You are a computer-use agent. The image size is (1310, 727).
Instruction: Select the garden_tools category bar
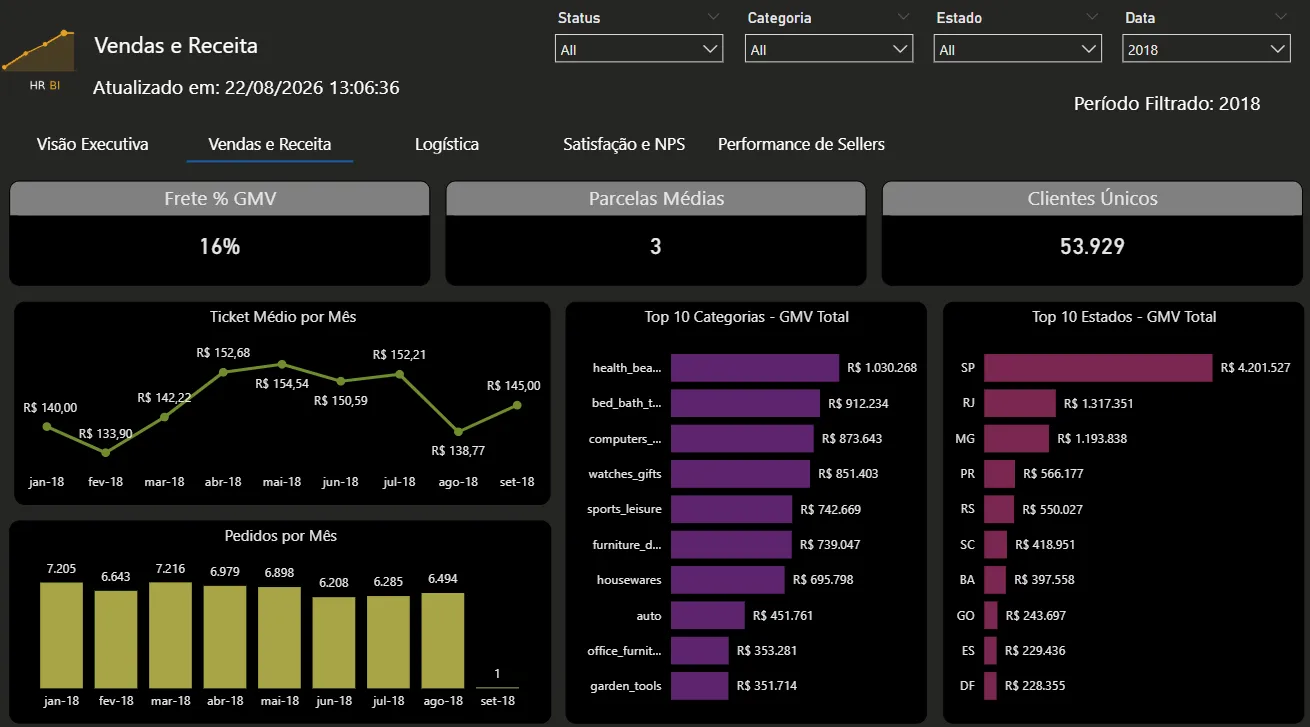(x=700, y=685)
